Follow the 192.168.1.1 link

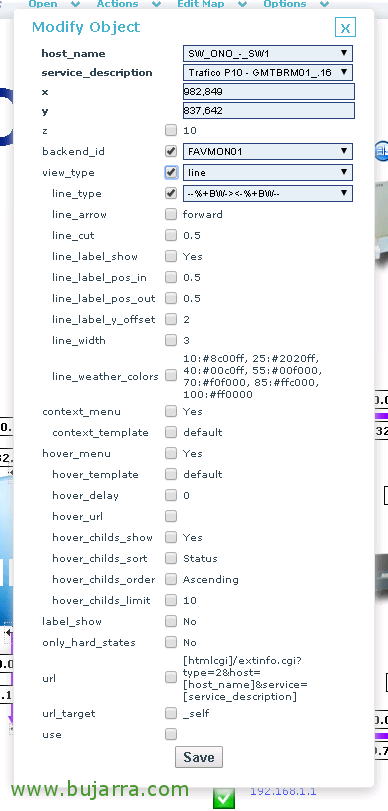tap(283, 791)
